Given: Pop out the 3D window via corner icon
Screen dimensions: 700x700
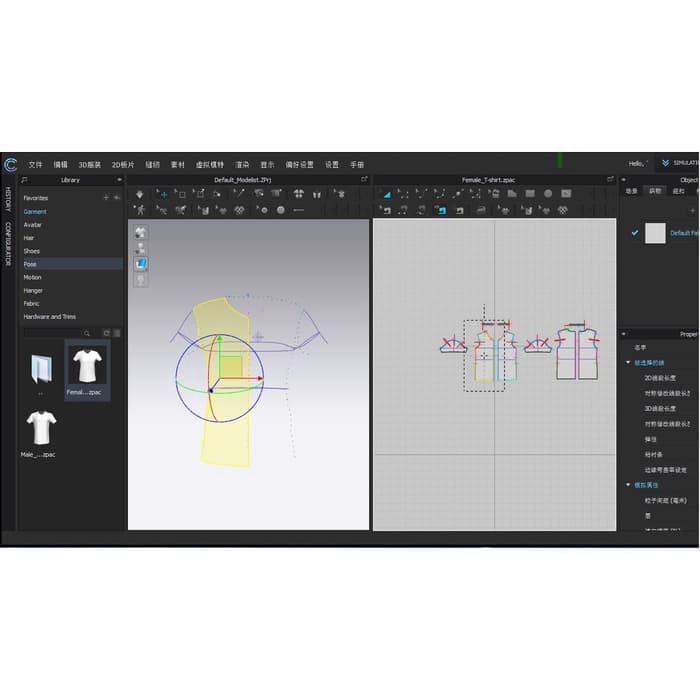Looking at the screenshot, I should (364, 179).
